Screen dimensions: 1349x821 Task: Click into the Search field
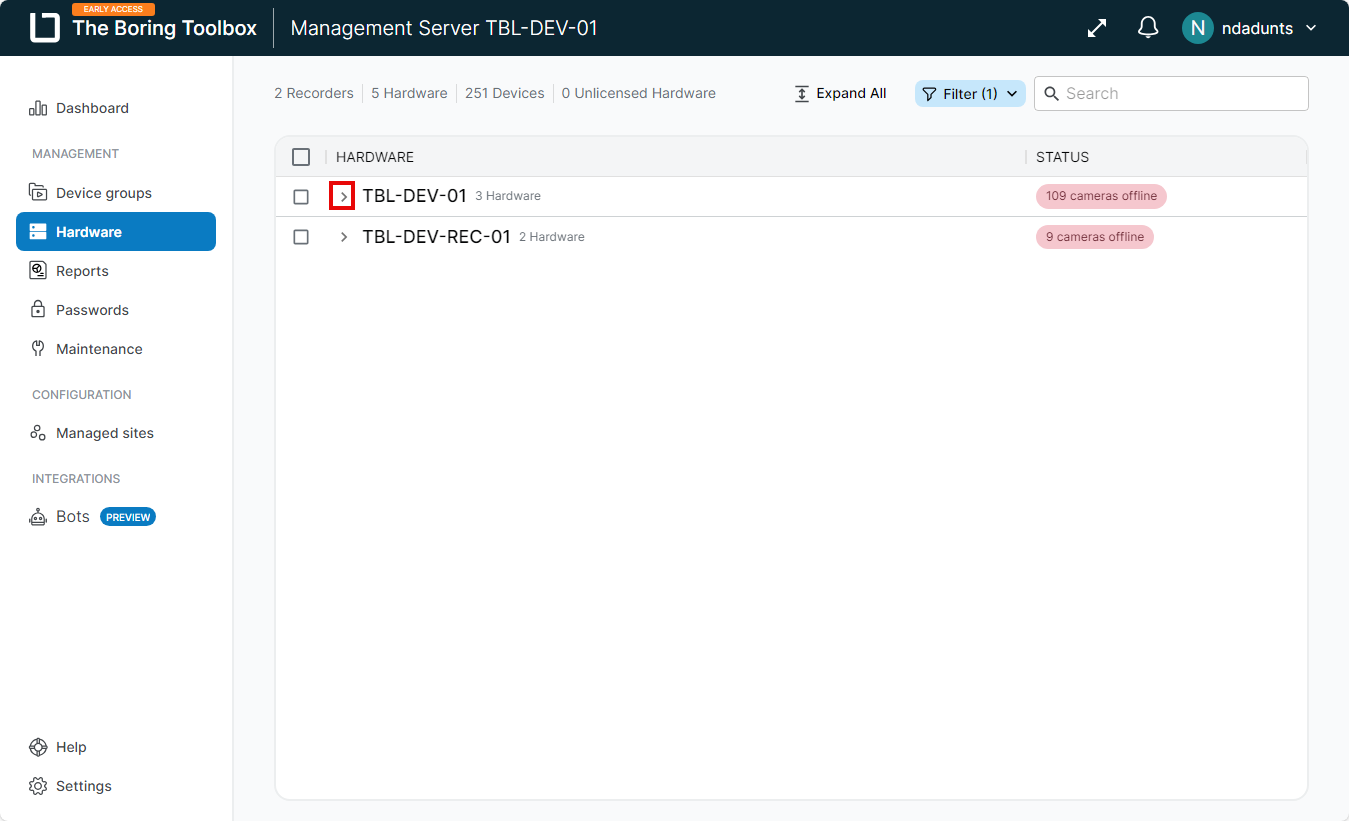(x=1180, y=93)
